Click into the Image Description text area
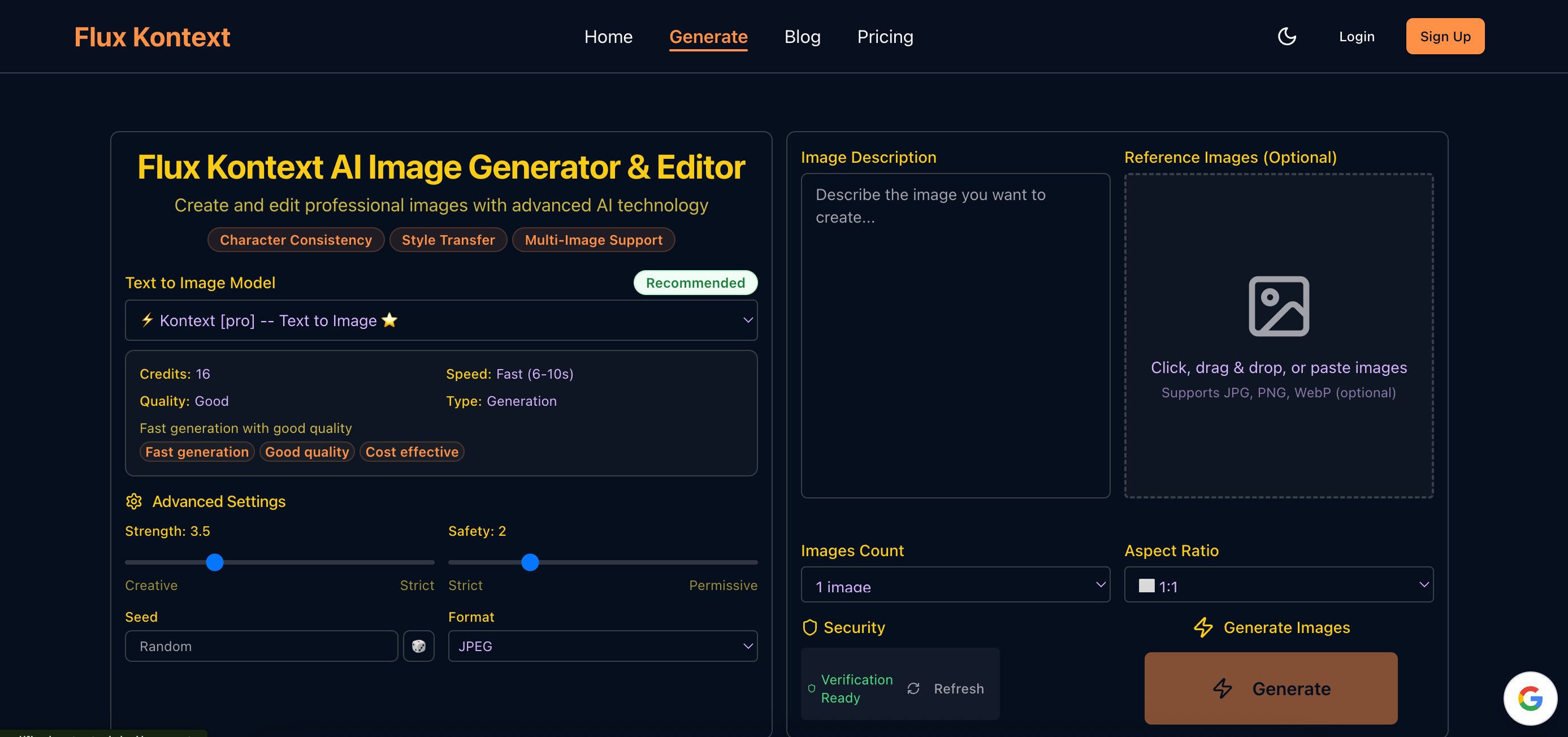The image size is (1568, 737). 955,335
